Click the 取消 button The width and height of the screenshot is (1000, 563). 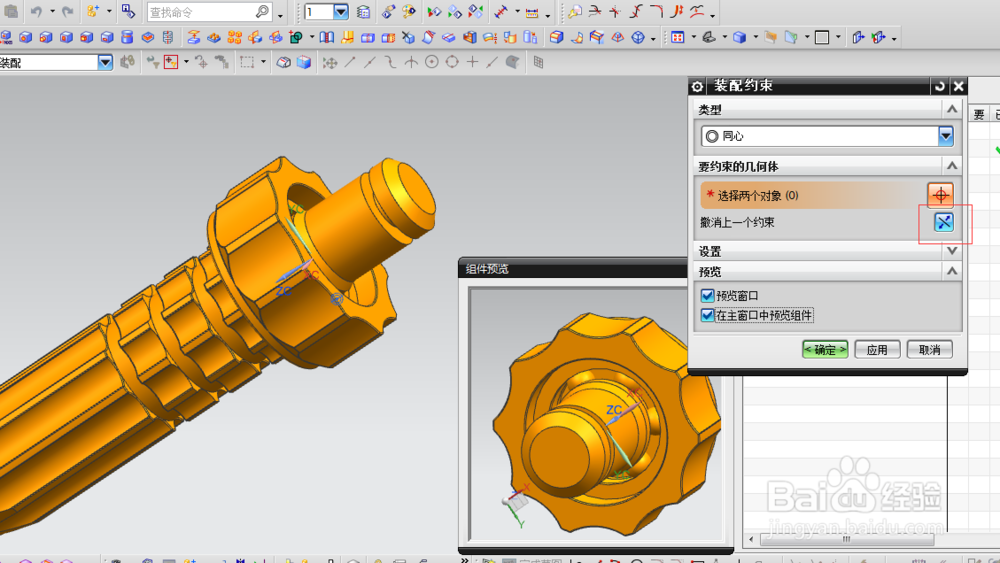click(929, 349)
